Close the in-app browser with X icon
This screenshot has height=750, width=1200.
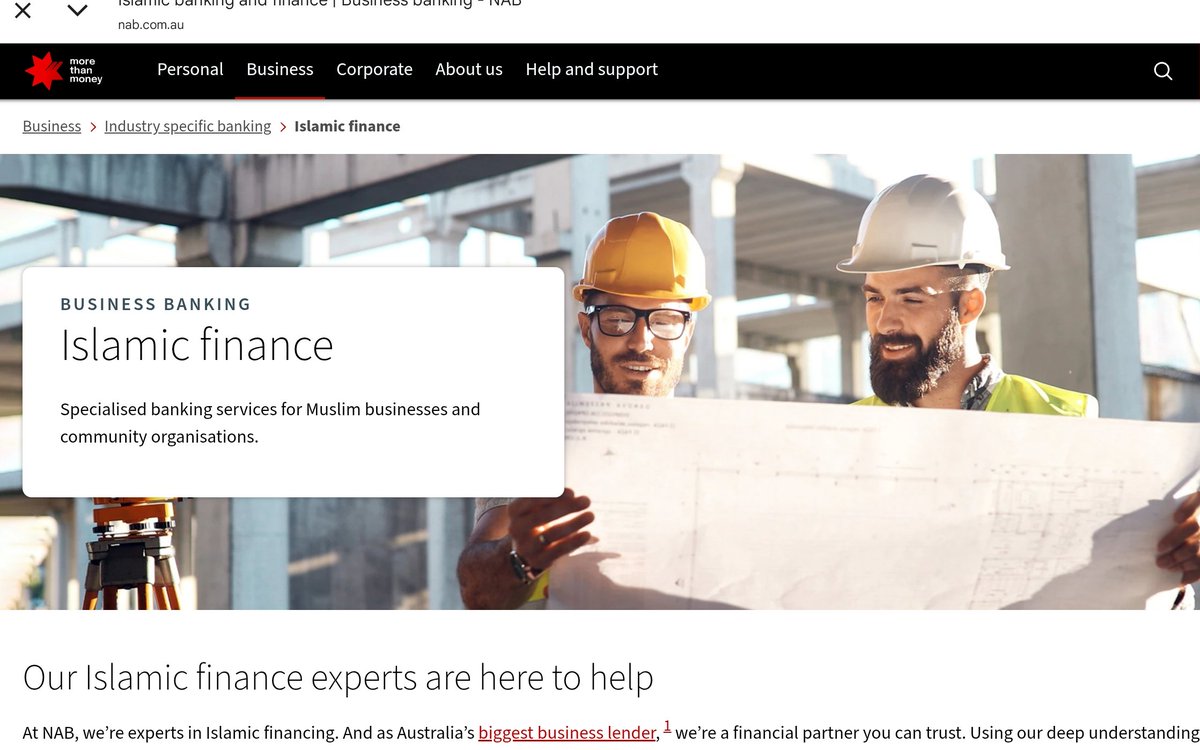(x=22, y=11)
